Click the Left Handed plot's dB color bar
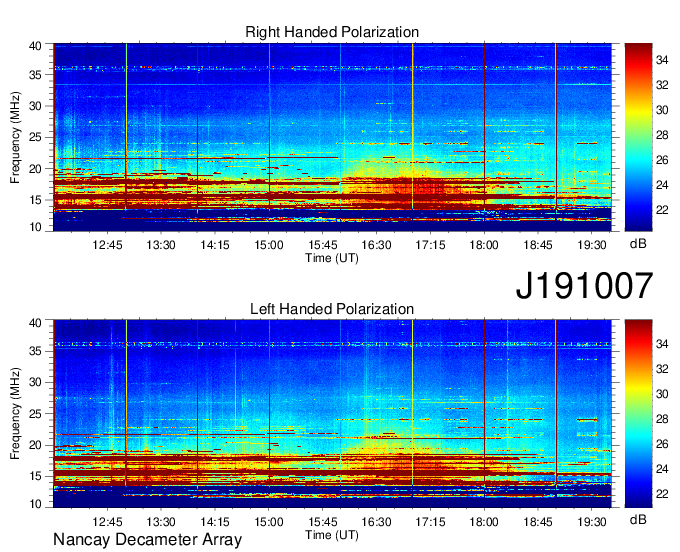Viewport: 680px width, 552px height. coord(638,414)
